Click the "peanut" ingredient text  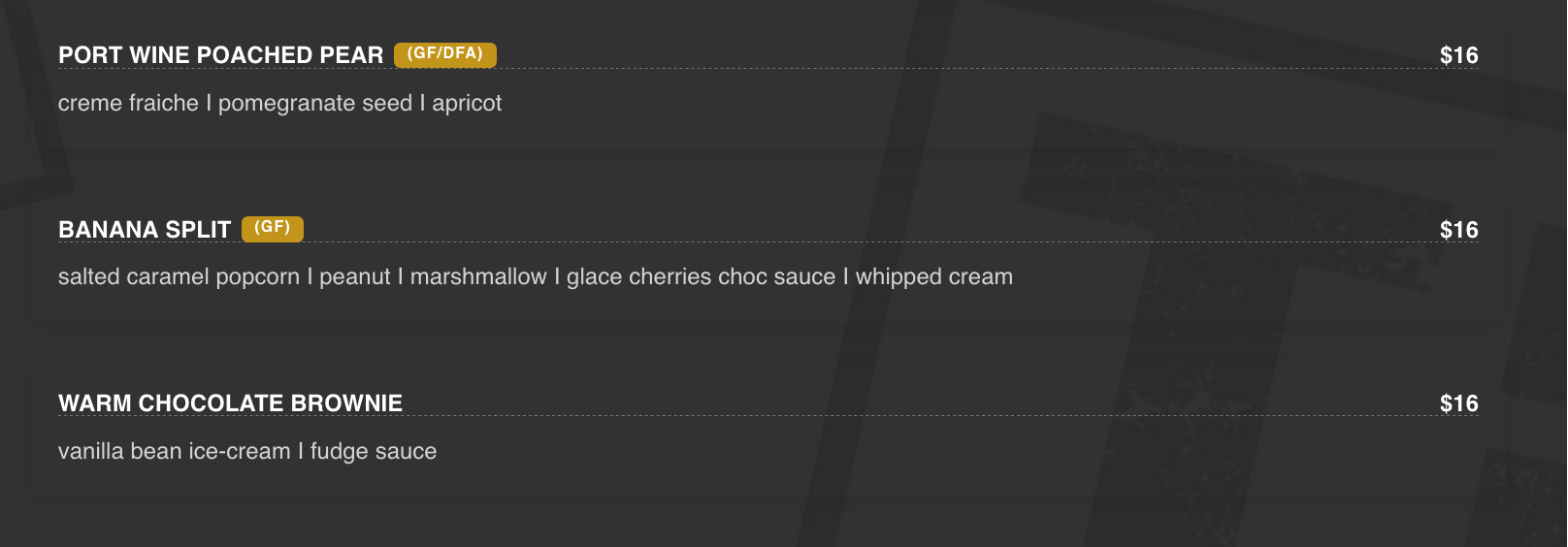(x=355, y=277)
